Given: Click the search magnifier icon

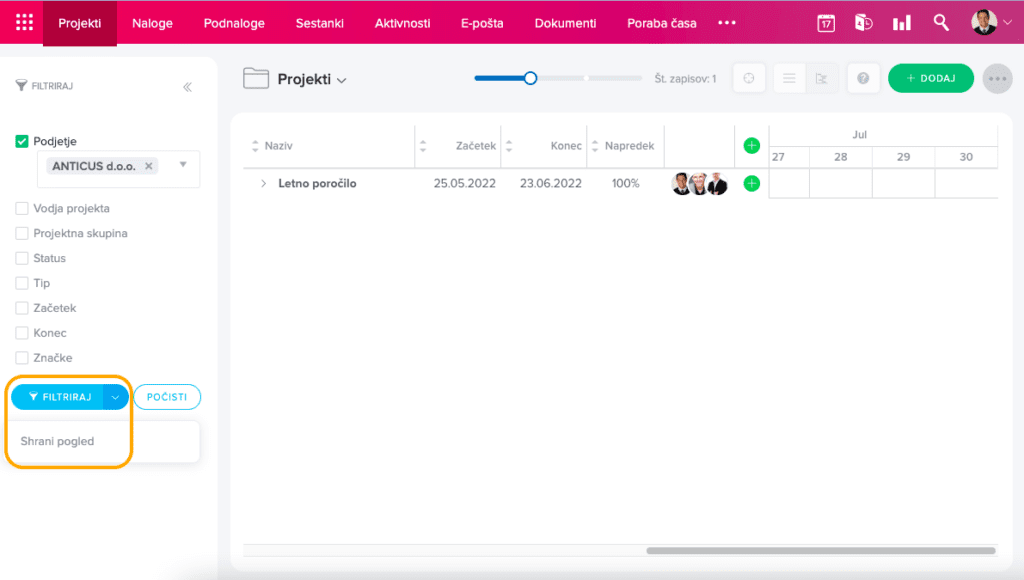Looking at the screenshot, I should click(941, 23).
